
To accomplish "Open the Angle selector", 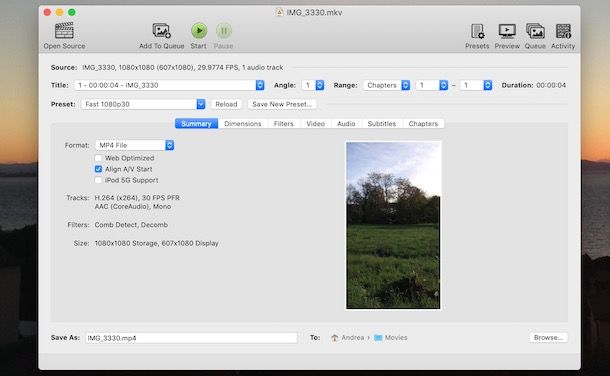I will 313,85.
